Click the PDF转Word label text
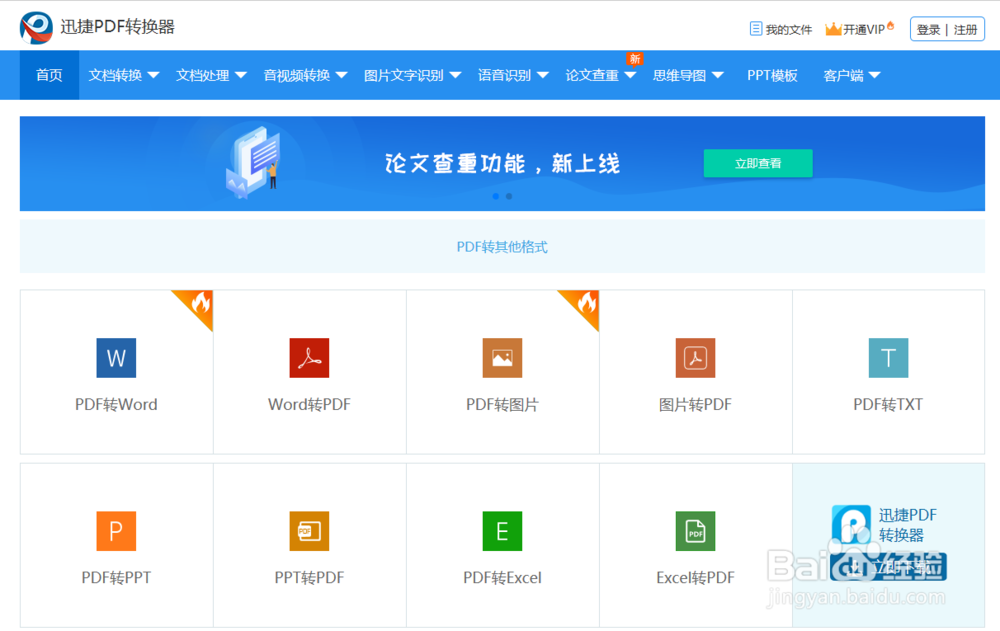1000x631 pixels. point(116,405)
